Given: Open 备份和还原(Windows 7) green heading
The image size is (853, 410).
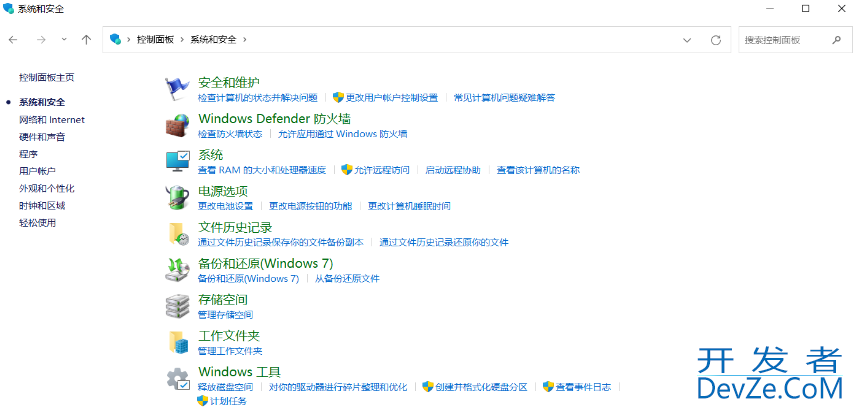Looking at the screenshot, I should (x=265, y=264).
